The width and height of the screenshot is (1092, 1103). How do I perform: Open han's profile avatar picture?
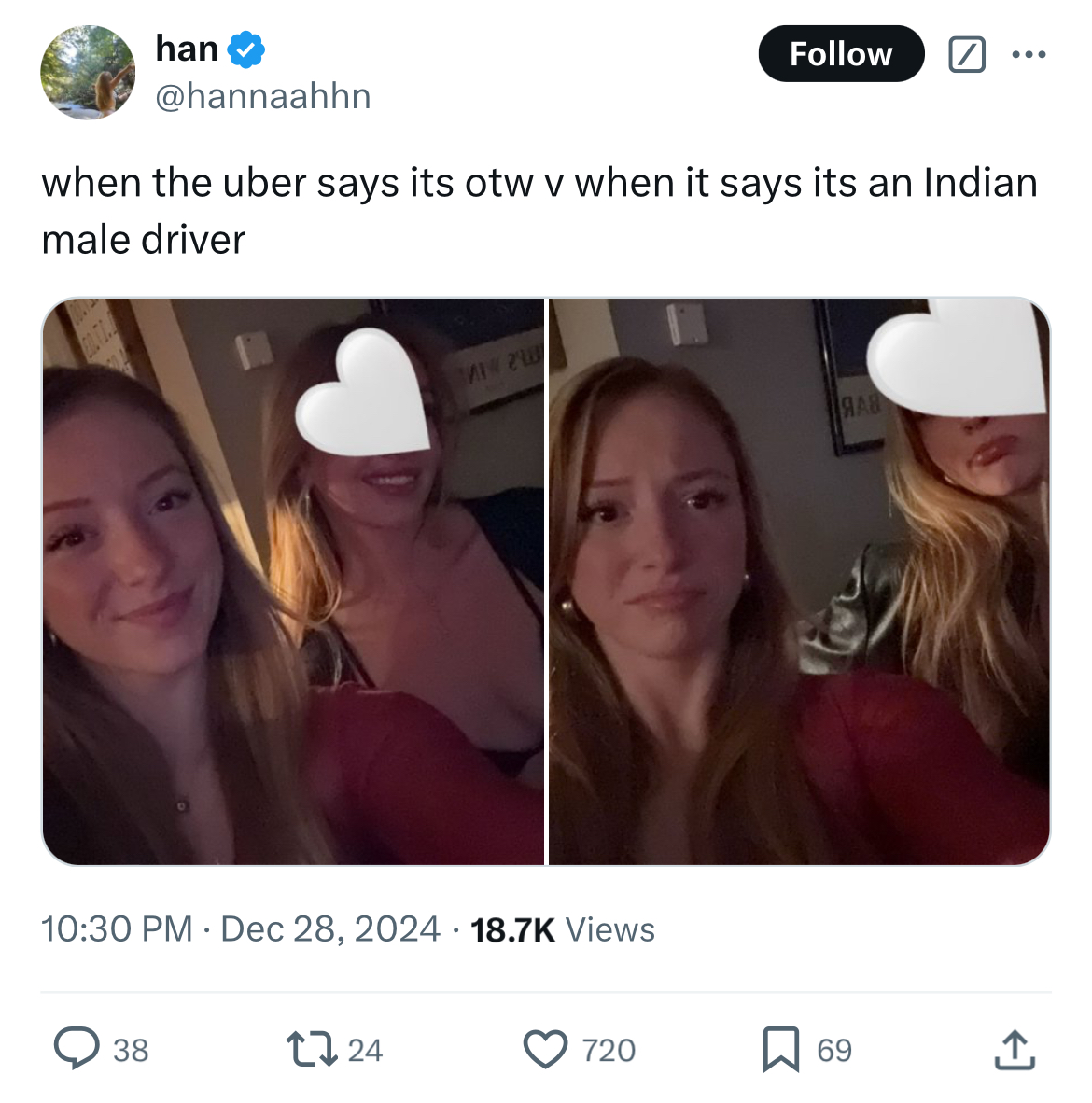pyautogui.click(x=88, y=73)
